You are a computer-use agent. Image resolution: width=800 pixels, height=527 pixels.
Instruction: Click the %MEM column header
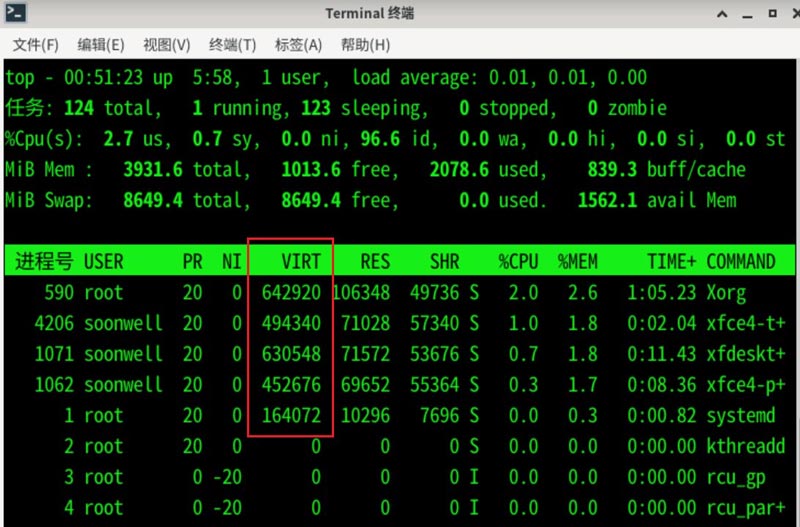(578, 262)
